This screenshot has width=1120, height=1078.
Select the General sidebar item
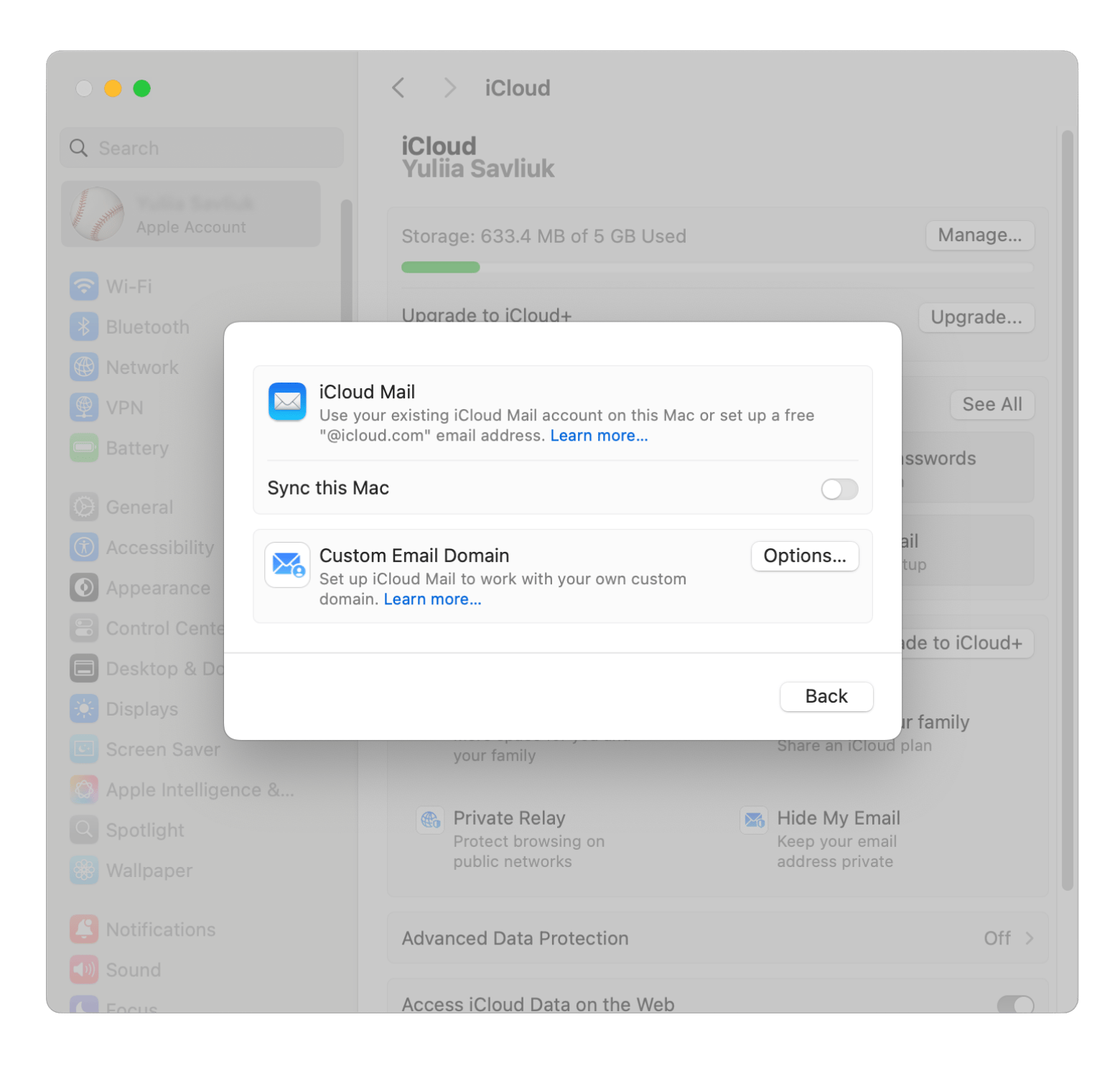(190, 507)
